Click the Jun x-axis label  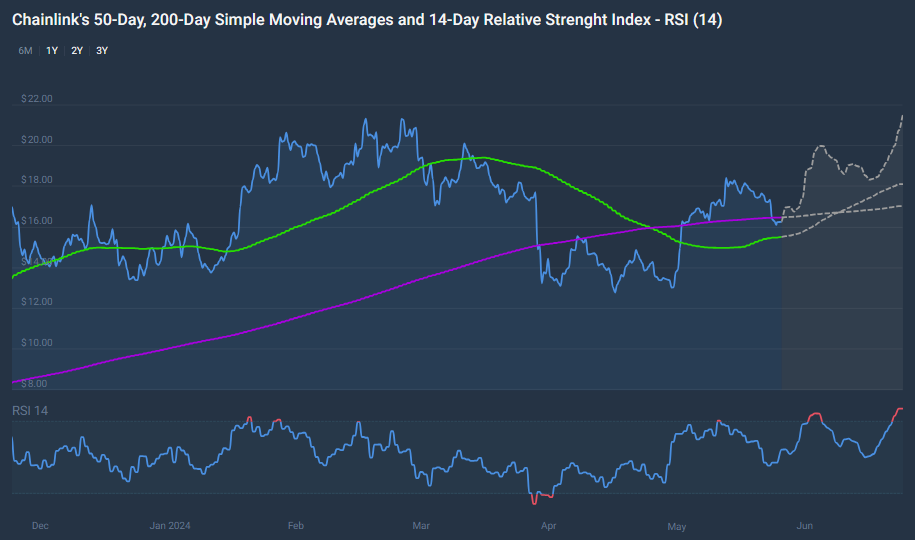(804, 525)
